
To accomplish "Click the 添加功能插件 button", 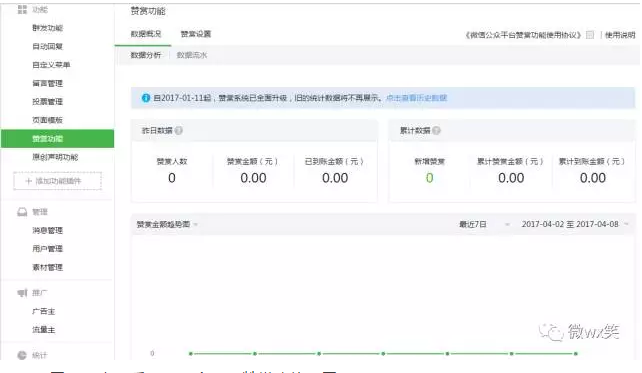I will point(57,181).
